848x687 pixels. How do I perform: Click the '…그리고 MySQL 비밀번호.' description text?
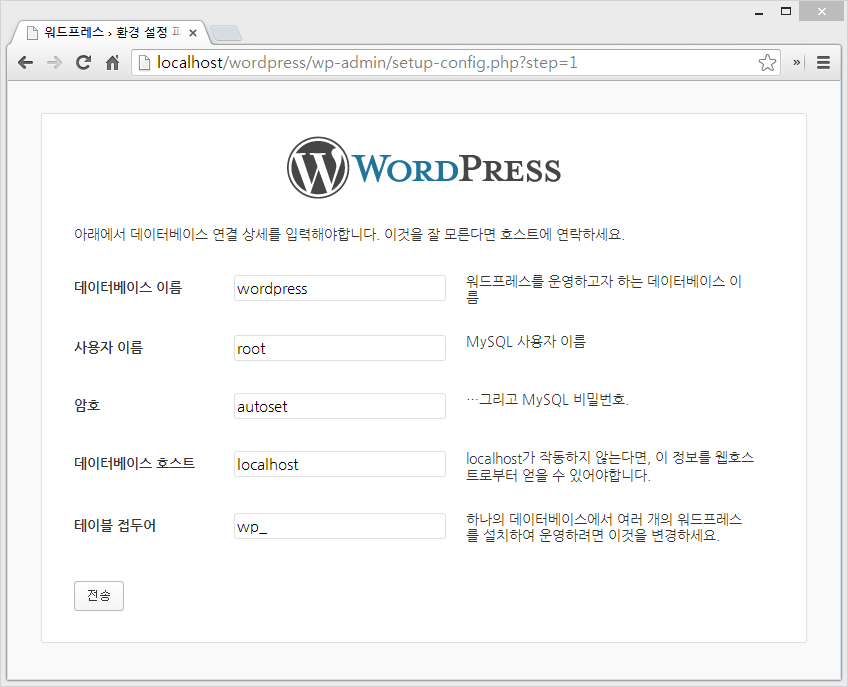click(547, 399)
